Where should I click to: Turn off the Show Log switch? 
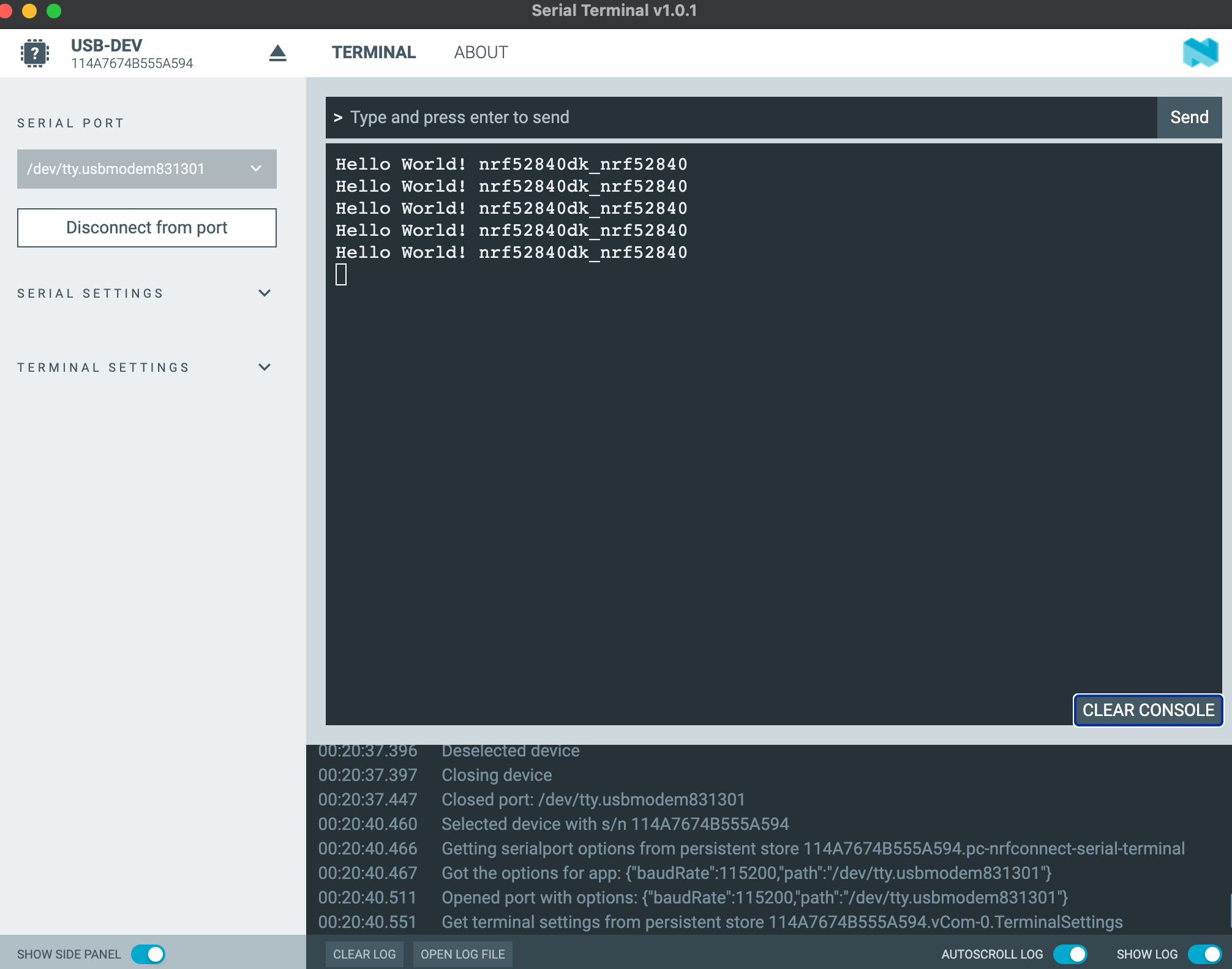1204,954
